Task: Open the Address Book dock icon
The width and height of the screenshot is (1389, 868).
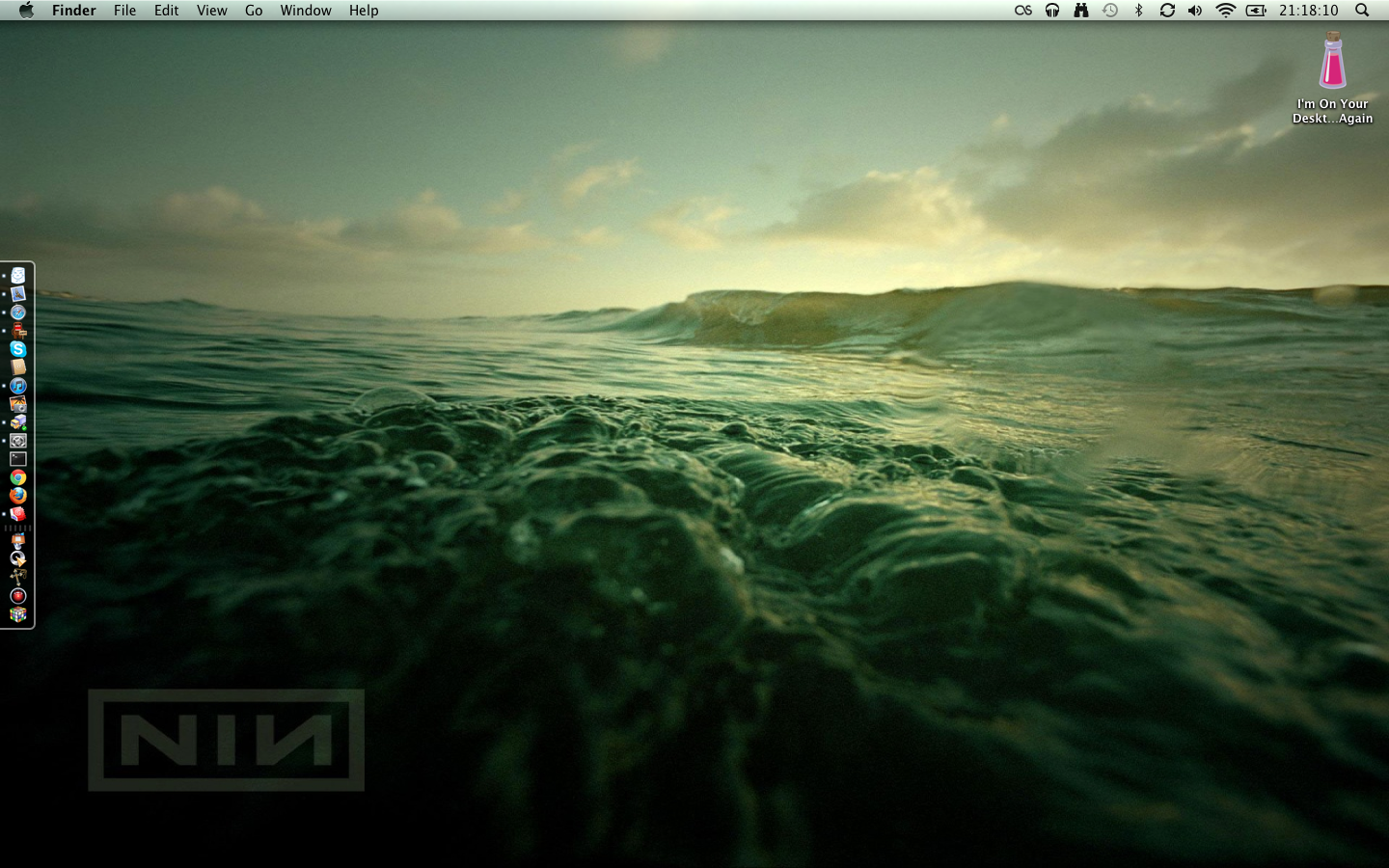Action: 18,367
